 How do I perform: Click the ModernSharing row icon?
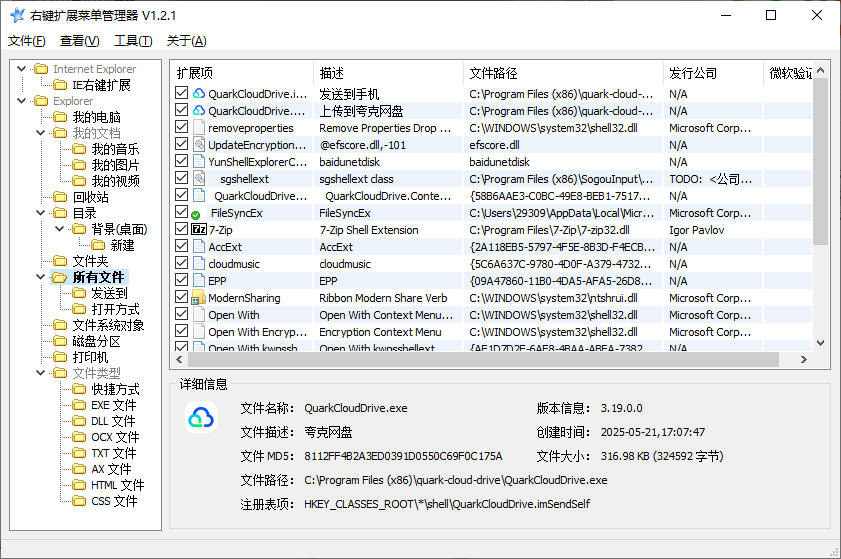[198, 298]
